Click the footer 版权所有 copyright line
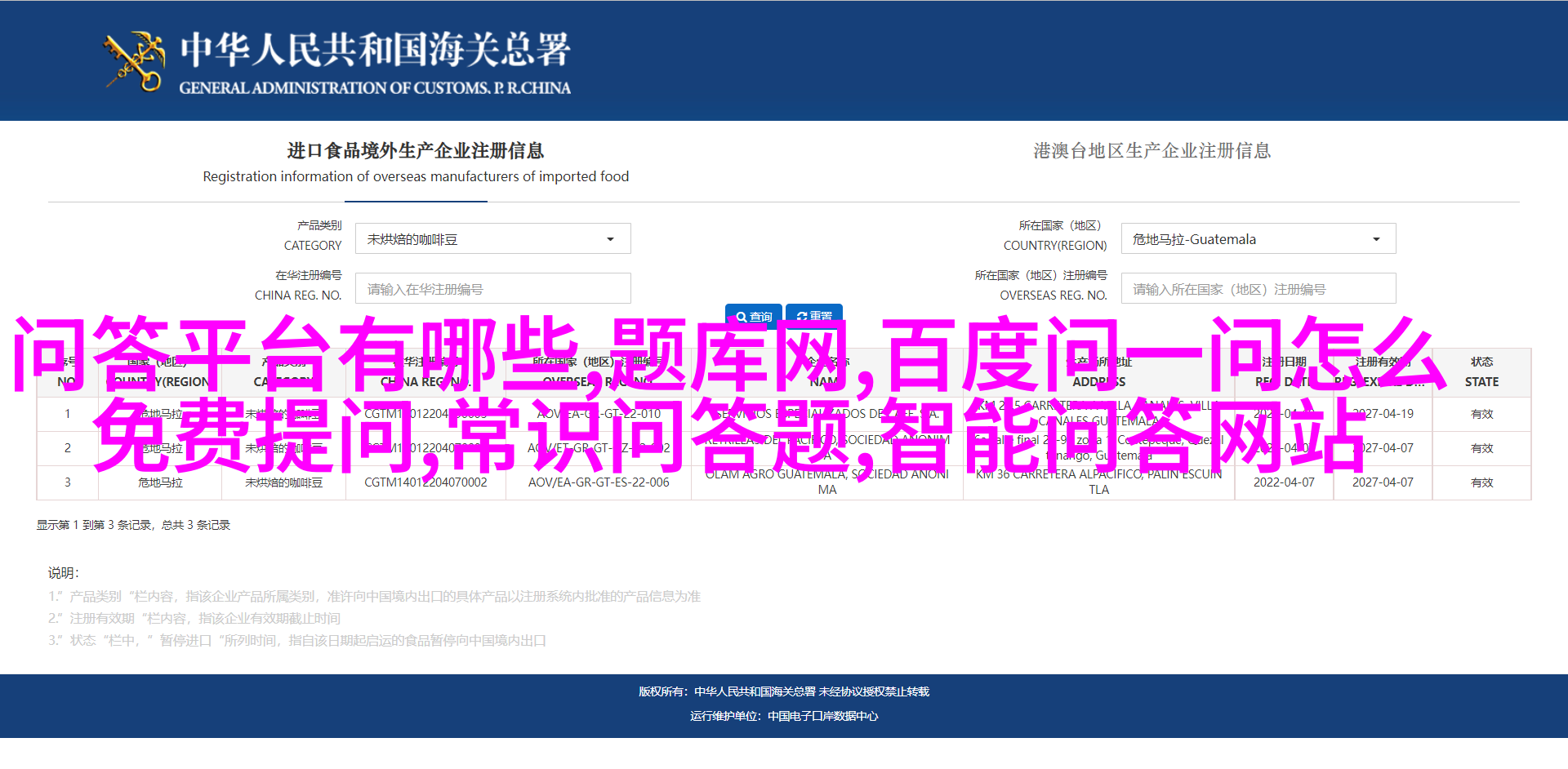1568x769 pixels. click(x=784, y=691)
